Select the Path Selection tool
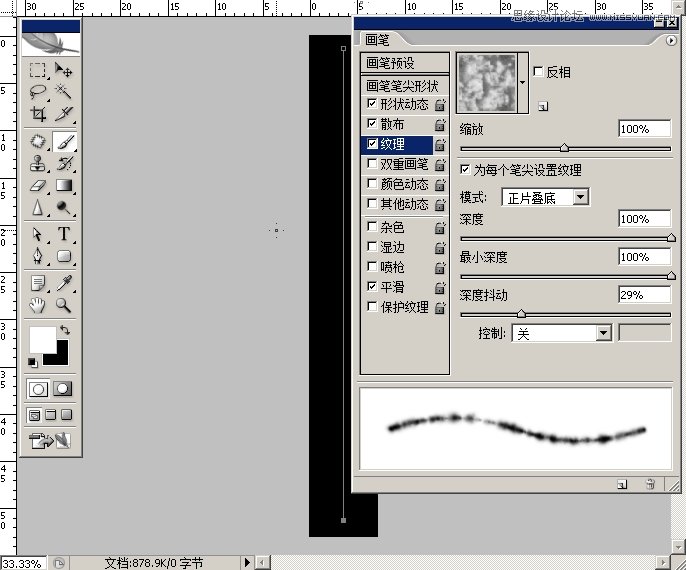 tap(38, 234)
